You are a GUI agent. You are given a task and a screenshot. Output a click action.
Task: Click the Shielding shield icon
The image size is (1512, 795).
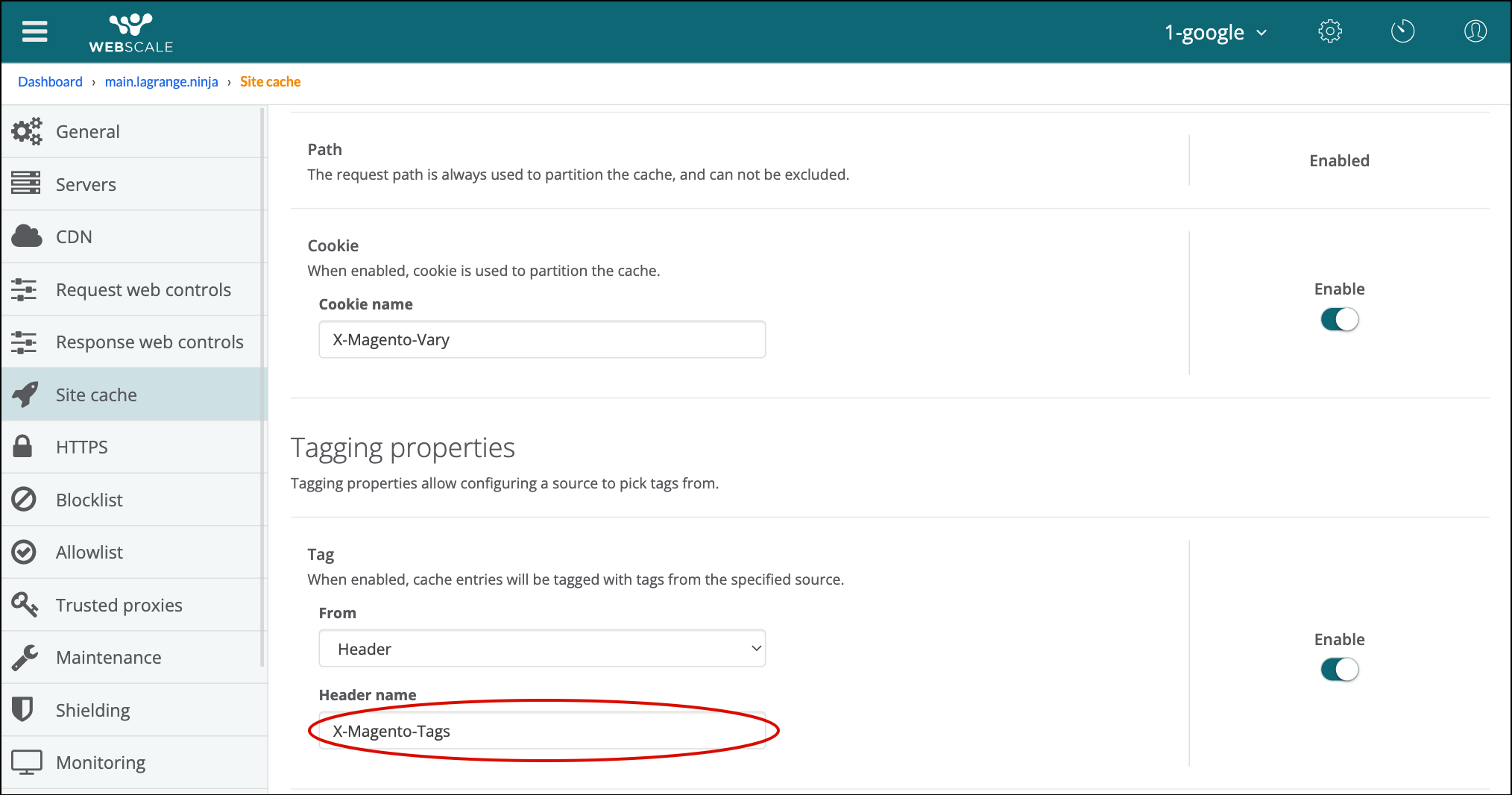click(x=23, y=709)
